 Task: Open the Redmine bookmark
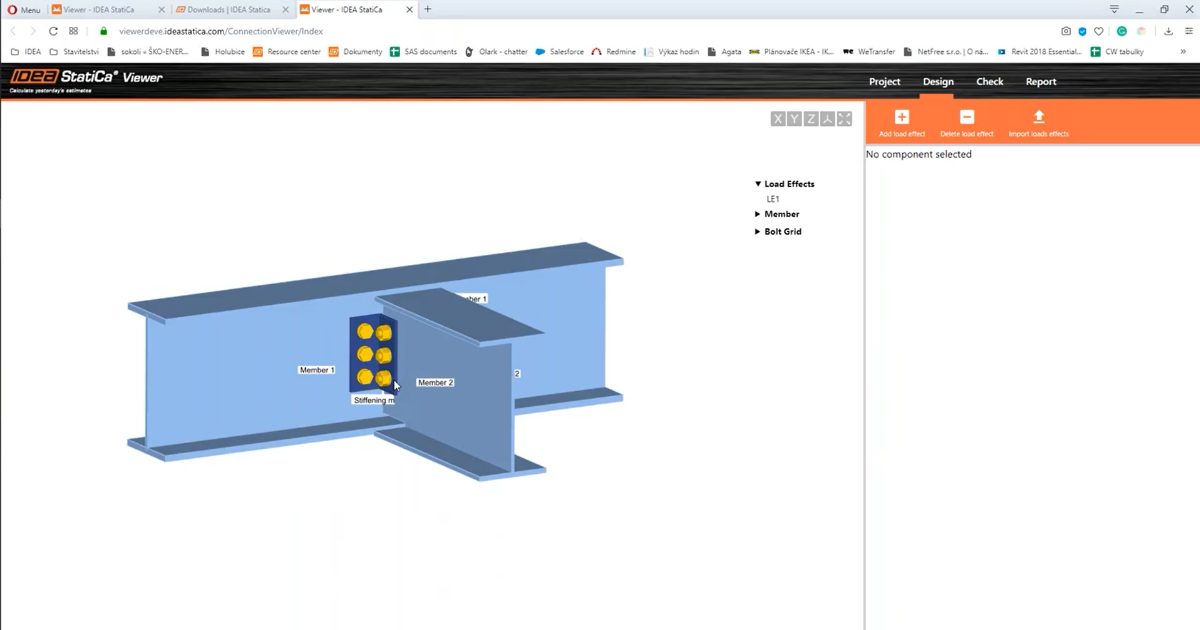(614, 52)
